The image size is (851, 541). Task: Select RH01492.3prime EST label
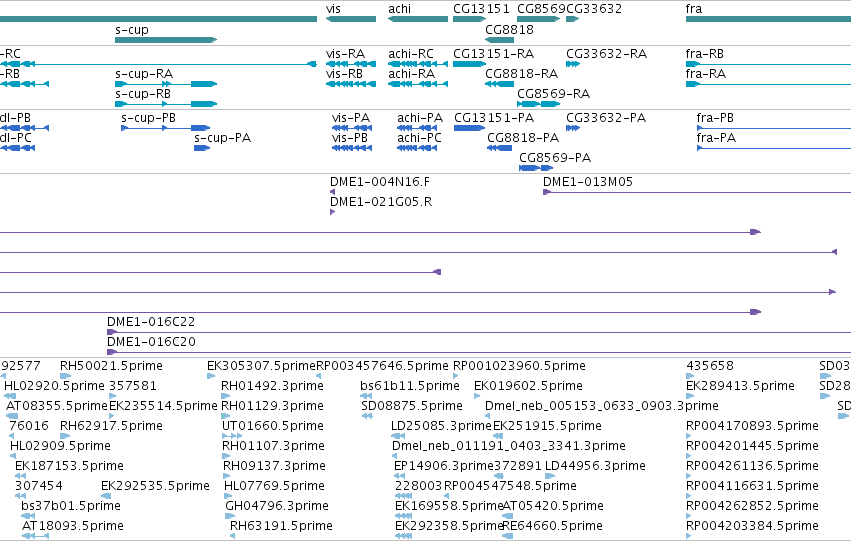click(x=272, y=386)
